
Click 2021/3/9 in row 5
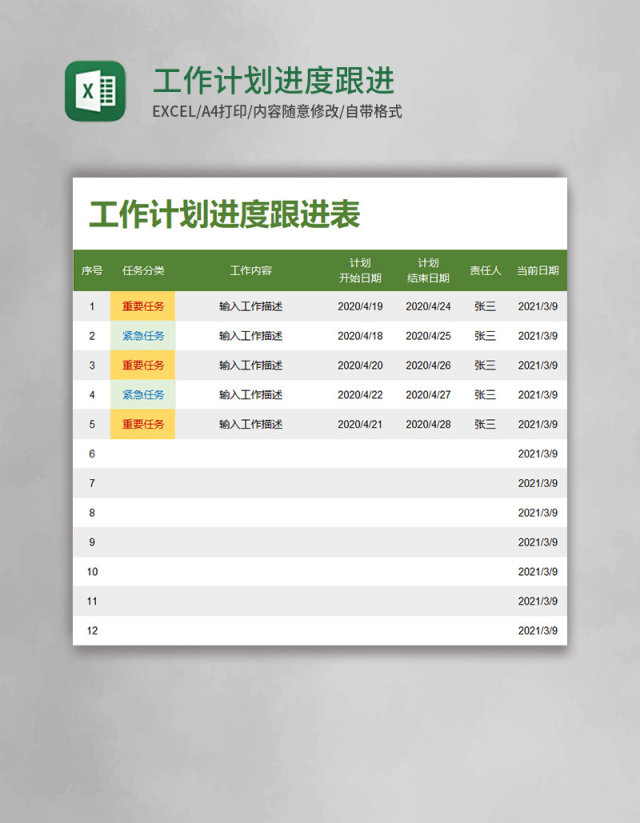click(x=538, y=424)
